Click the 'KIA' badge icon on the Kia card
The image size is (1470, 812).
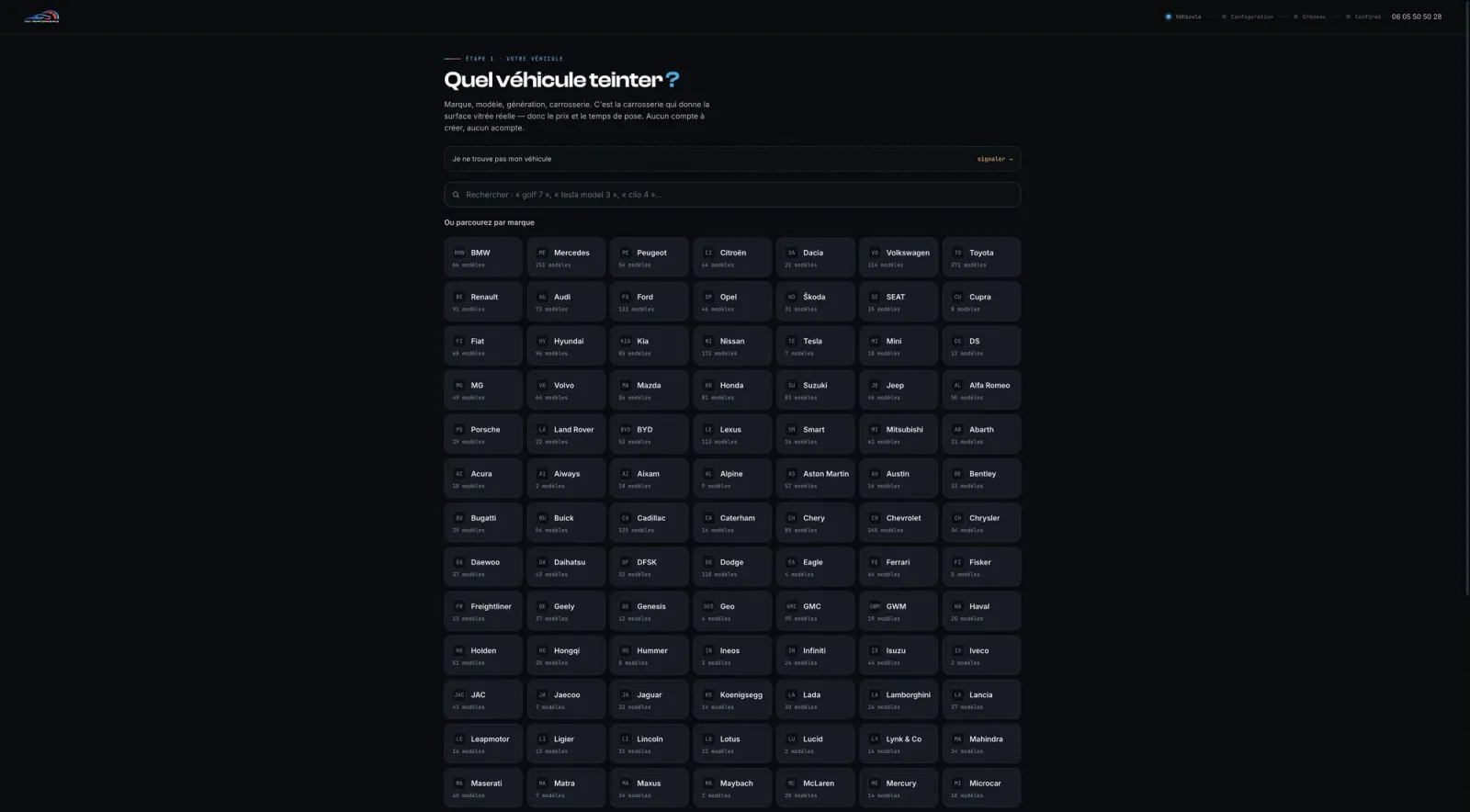tap(626, 341)
